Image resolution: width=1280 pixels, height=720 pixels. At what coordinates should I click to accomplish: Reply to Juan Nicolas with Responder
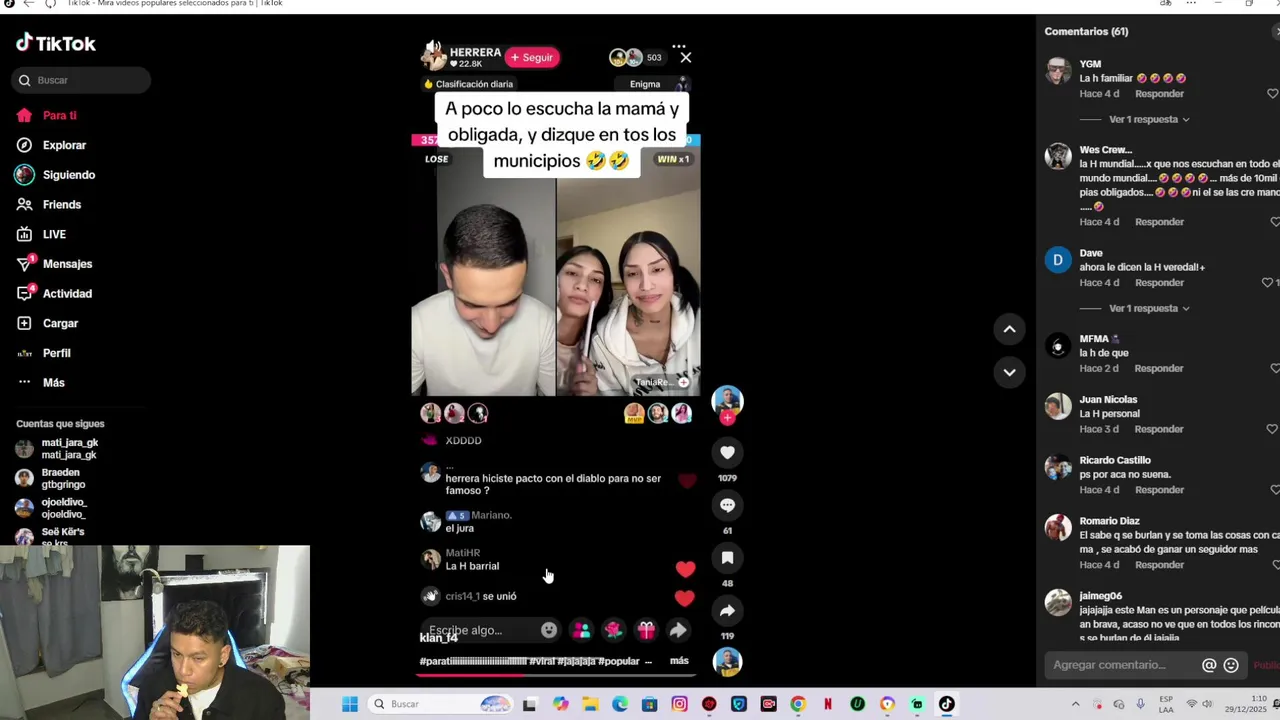pyautogui.click(x=1159, y=429)
